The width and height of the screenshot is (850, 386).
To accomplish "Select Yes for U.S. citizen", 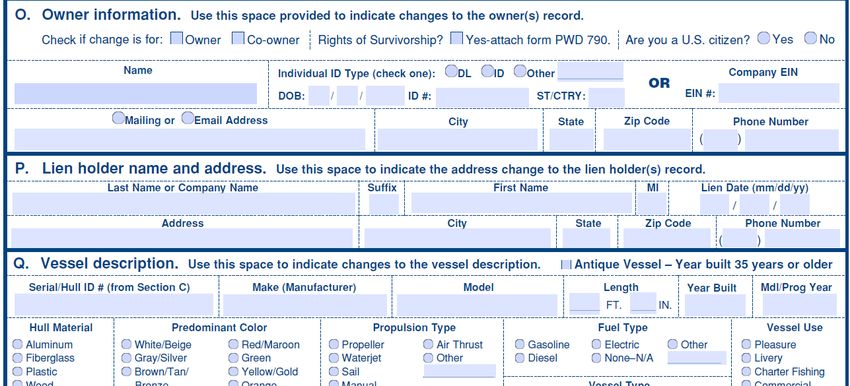I will (x=764, y=38).
